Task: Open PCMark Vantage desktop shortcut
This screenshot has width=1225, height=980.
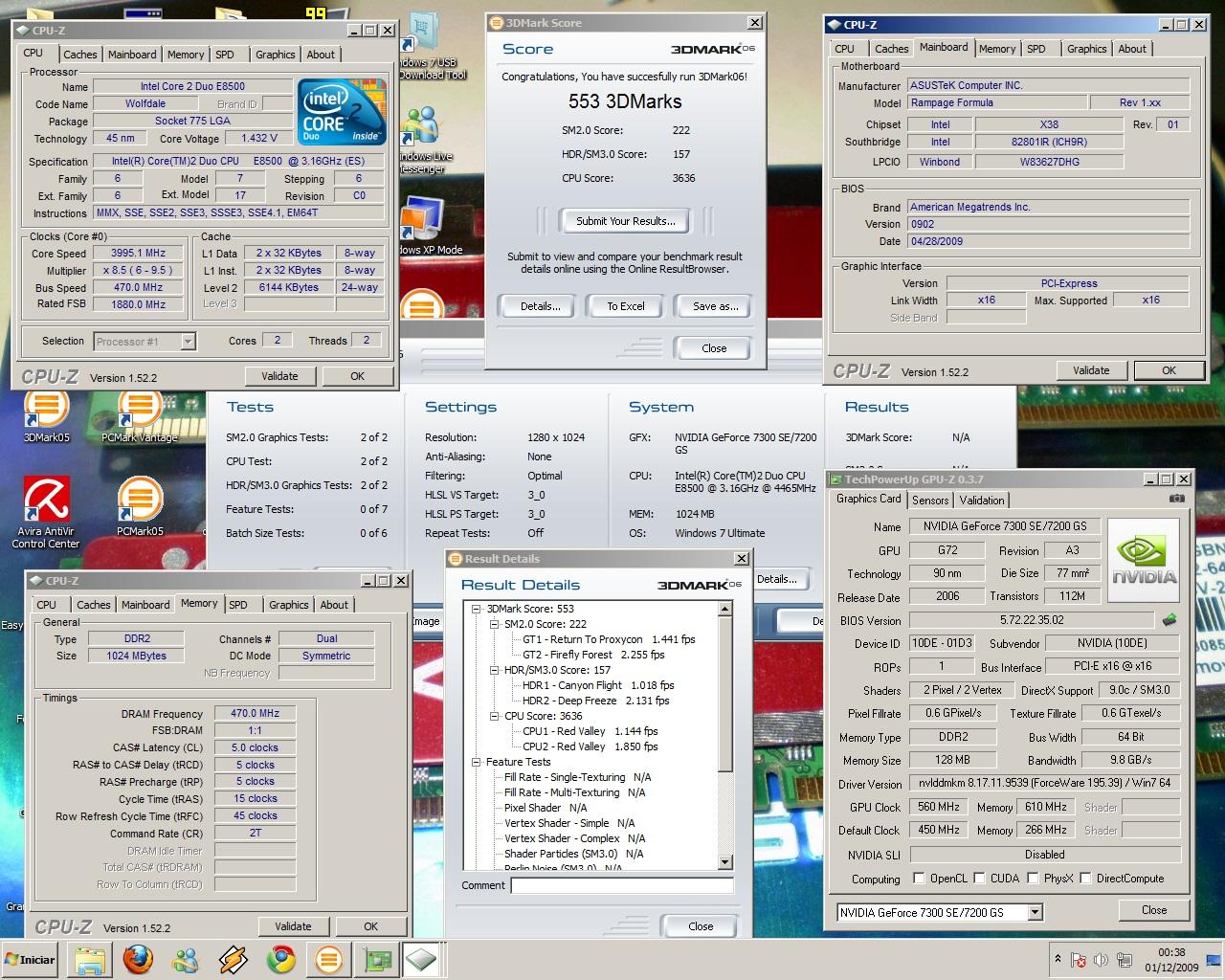Action: click(x=140, y=416)
